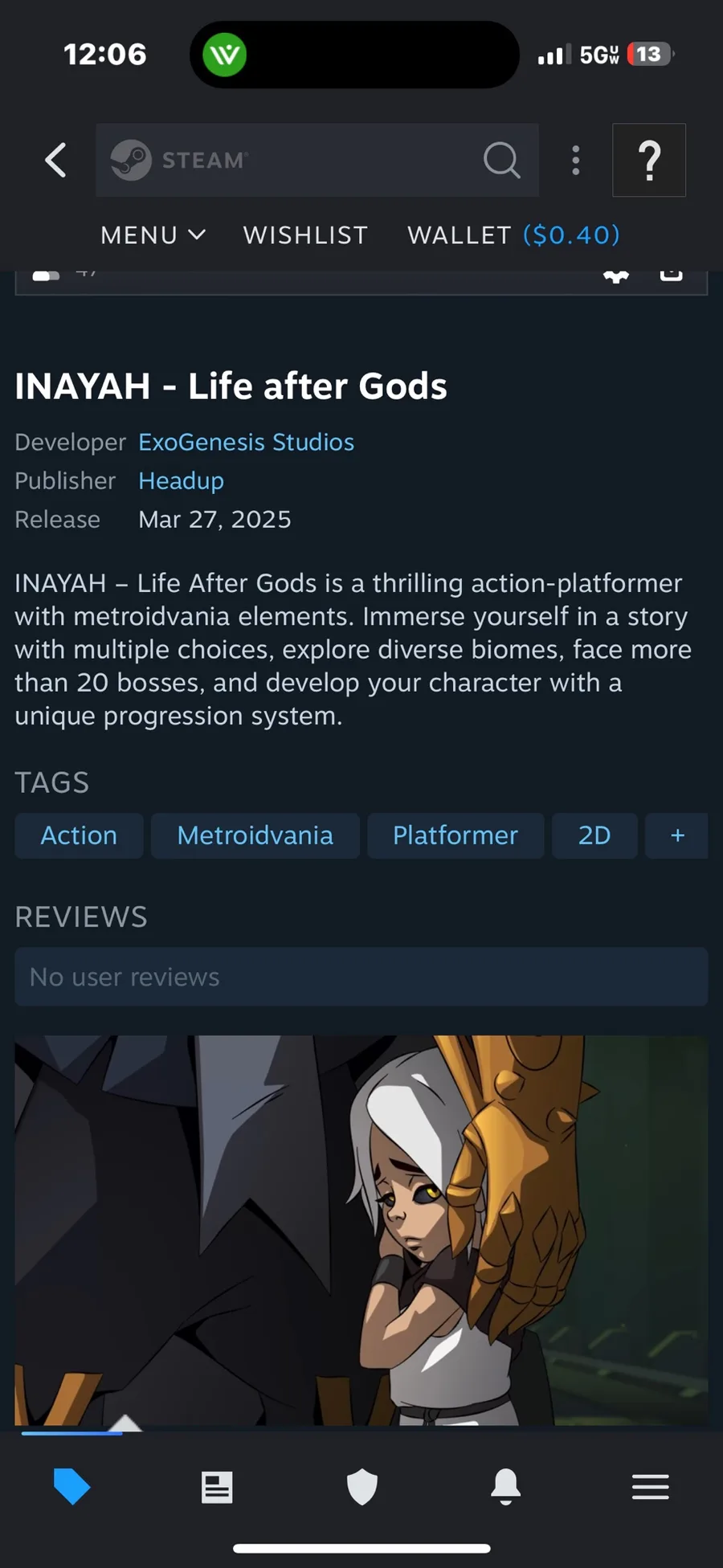The width and height of the screenshot is (723, 1568).
Task: Open WALLET ($0.40) balance
Action: pyautogui.click(x=513, y=235)
